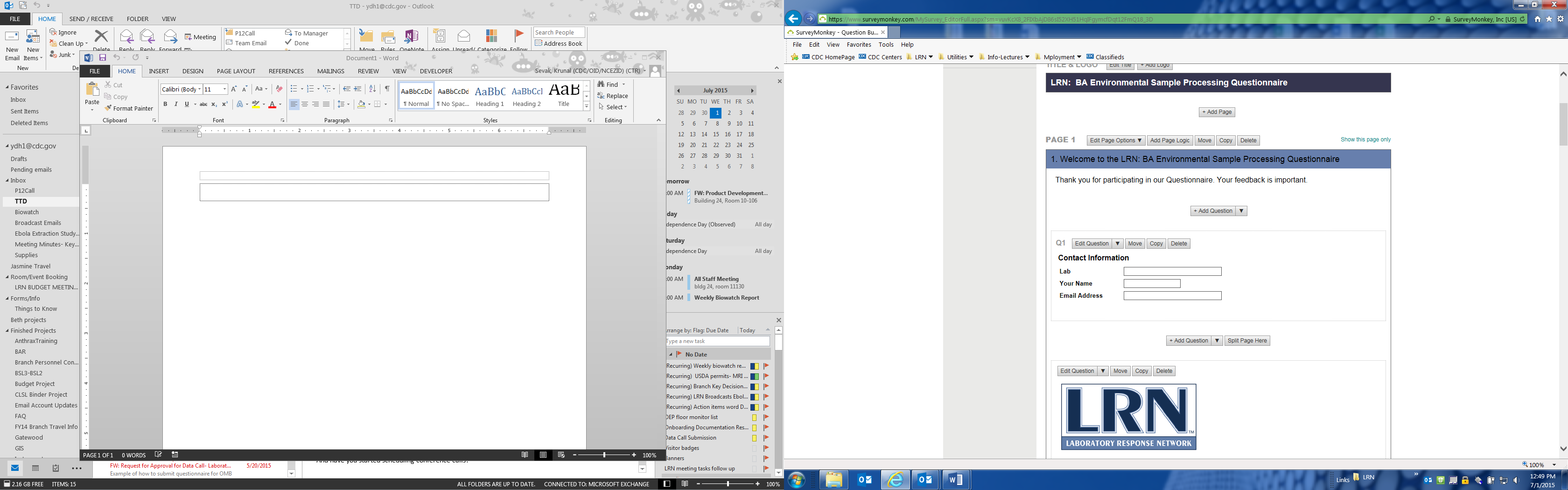Toggle Superscript in Word Font group
The image size is (1568, 490).
(224, 104)
